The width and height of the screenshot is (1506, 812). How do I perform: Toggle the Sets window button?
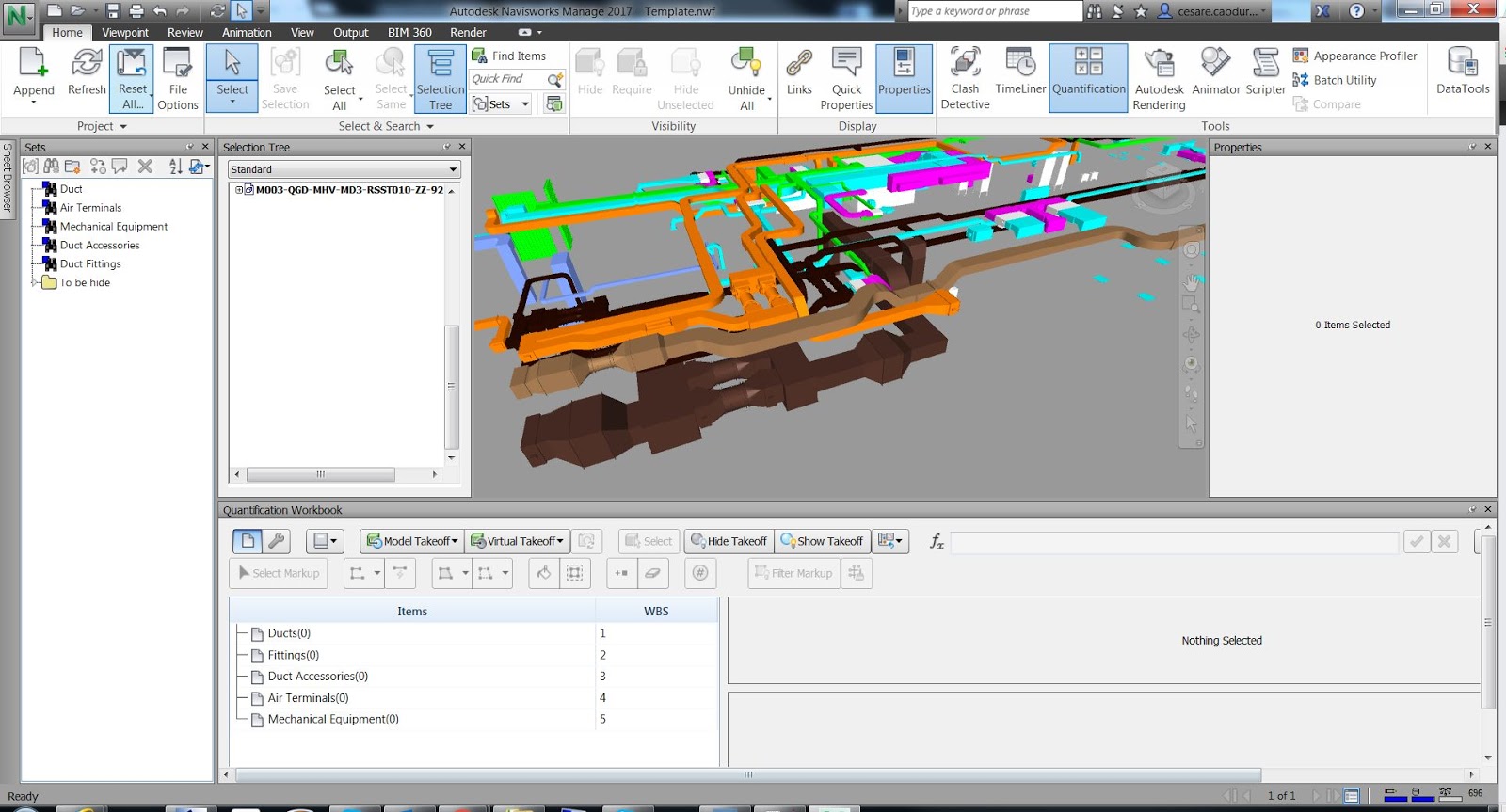tap(500, 103)
